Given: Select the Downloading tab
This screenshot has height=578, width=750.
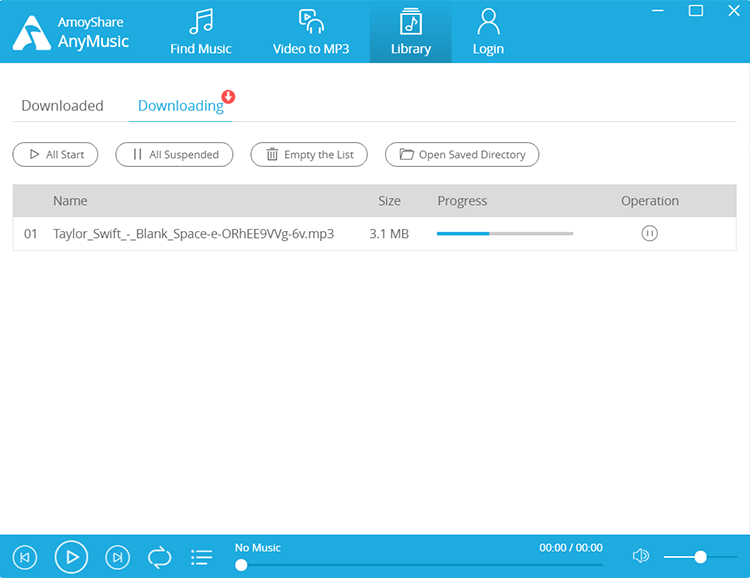Looking at the screenshot, I should point(180,106).
